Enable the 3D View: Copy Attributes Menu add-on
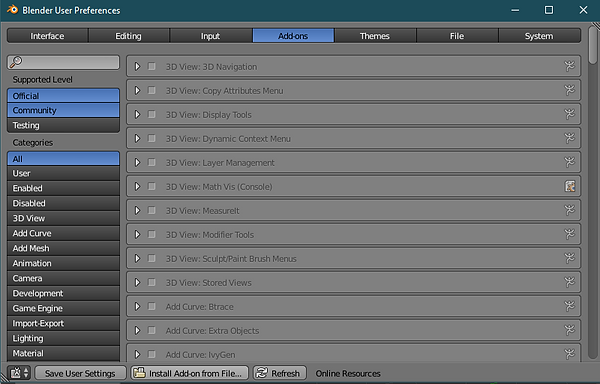Image resolution: width=600 pixels, height=384 pixels. coord(152,90)
